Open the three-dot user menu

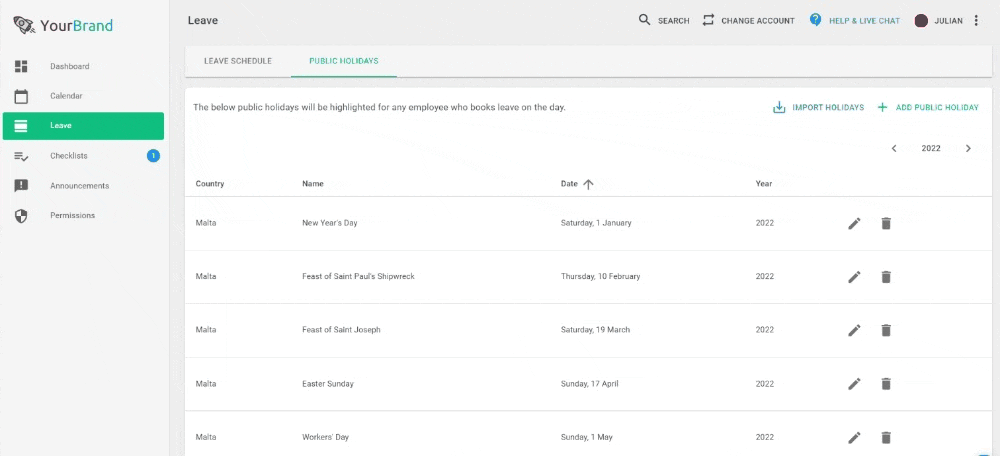(976, 21)
